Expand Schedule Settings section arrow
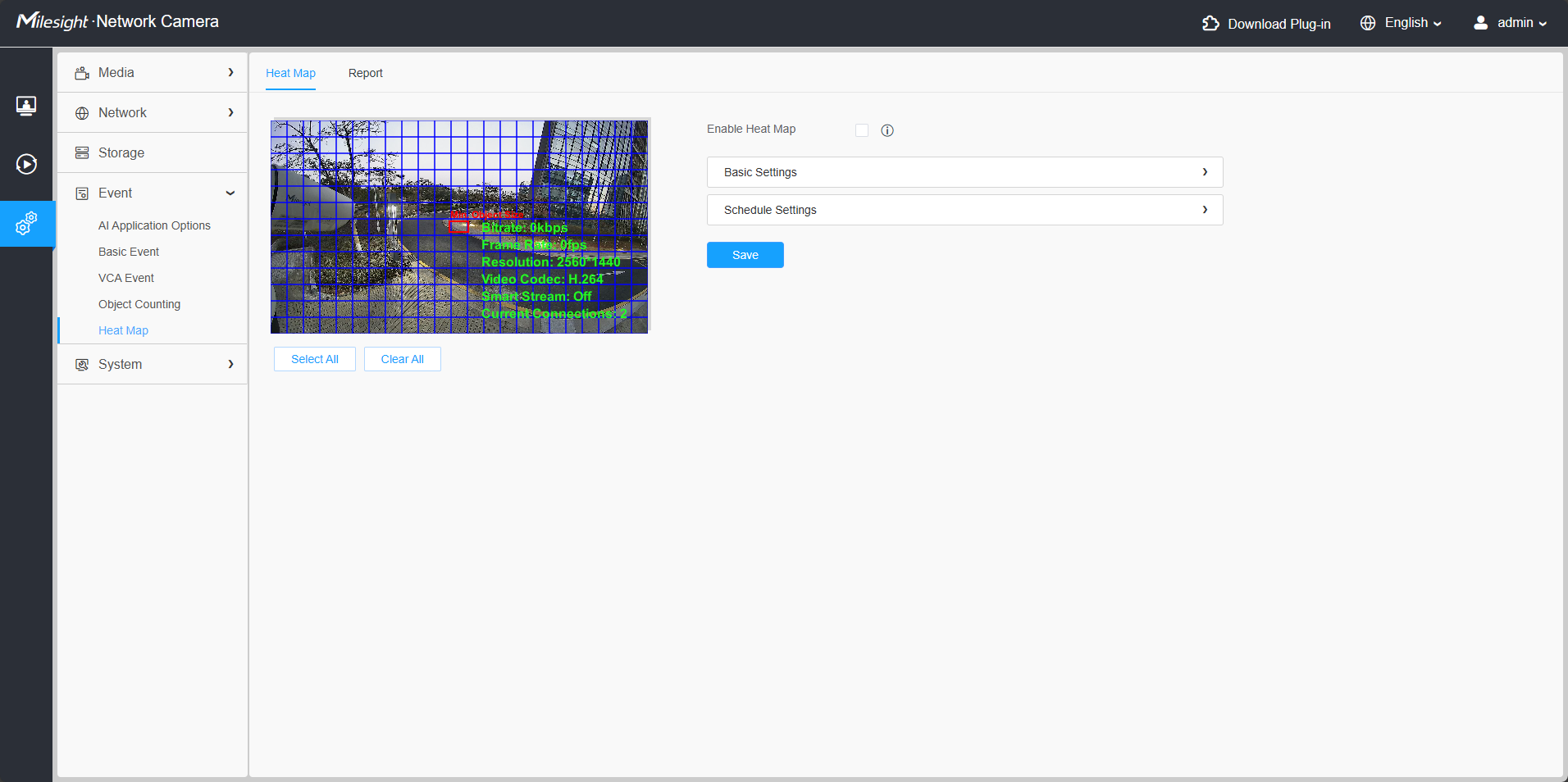 1205,210
